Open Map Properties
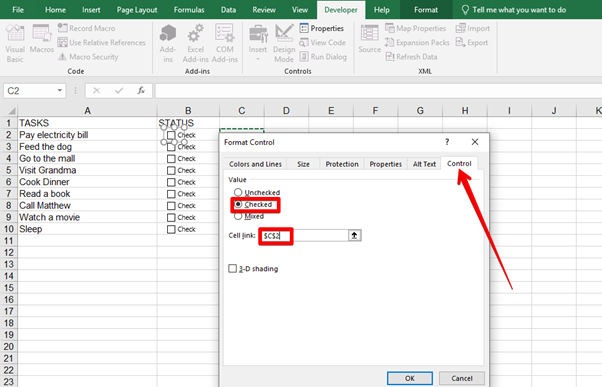This screenshot has height=387, width=602. pos(415,28)
